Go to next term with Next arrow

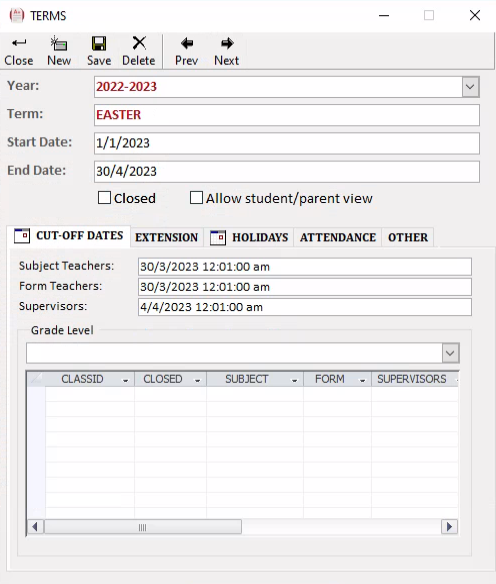[x=227, y=44]
